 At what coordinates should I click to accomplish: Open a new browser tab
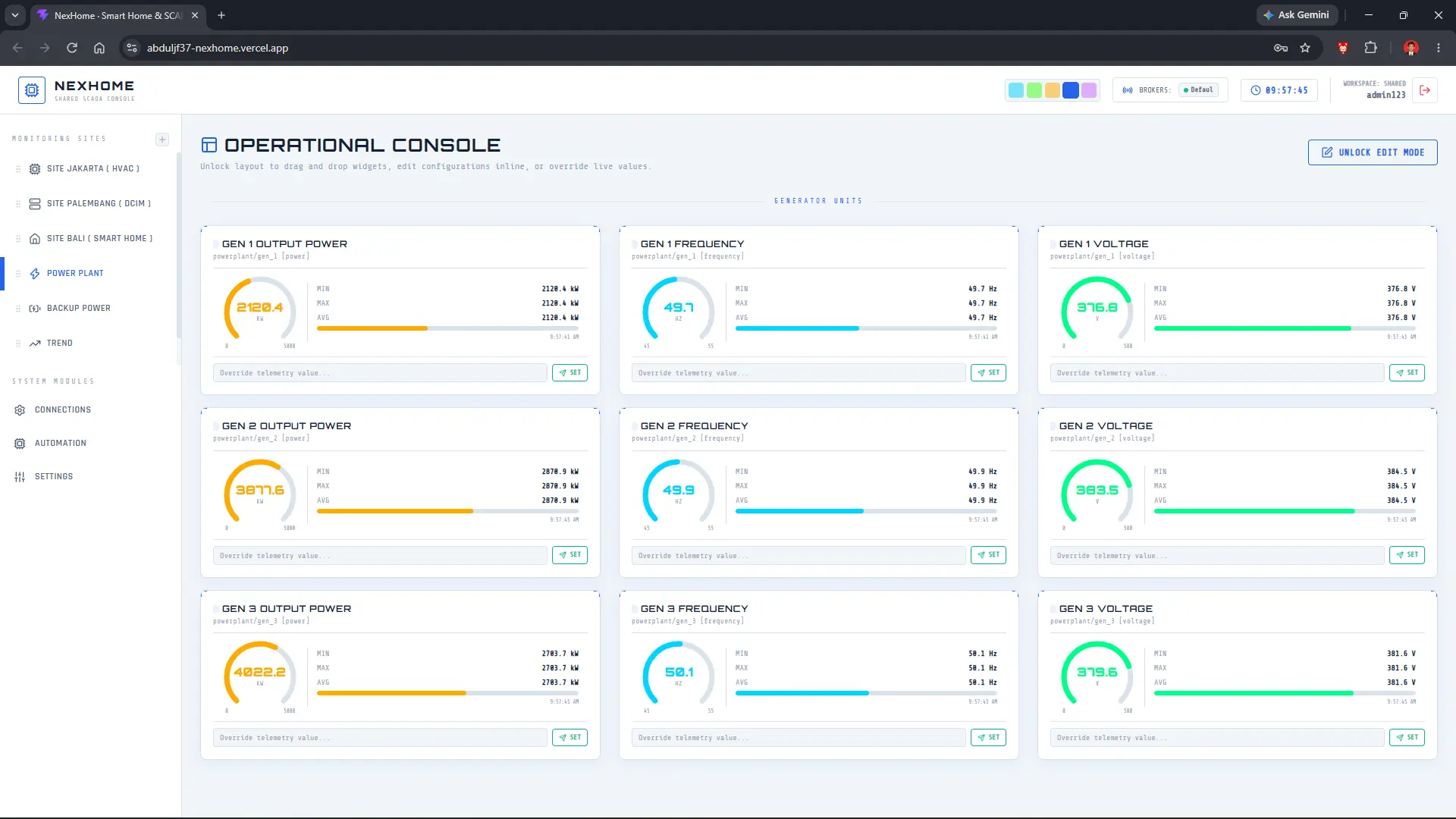click(221, 15)
